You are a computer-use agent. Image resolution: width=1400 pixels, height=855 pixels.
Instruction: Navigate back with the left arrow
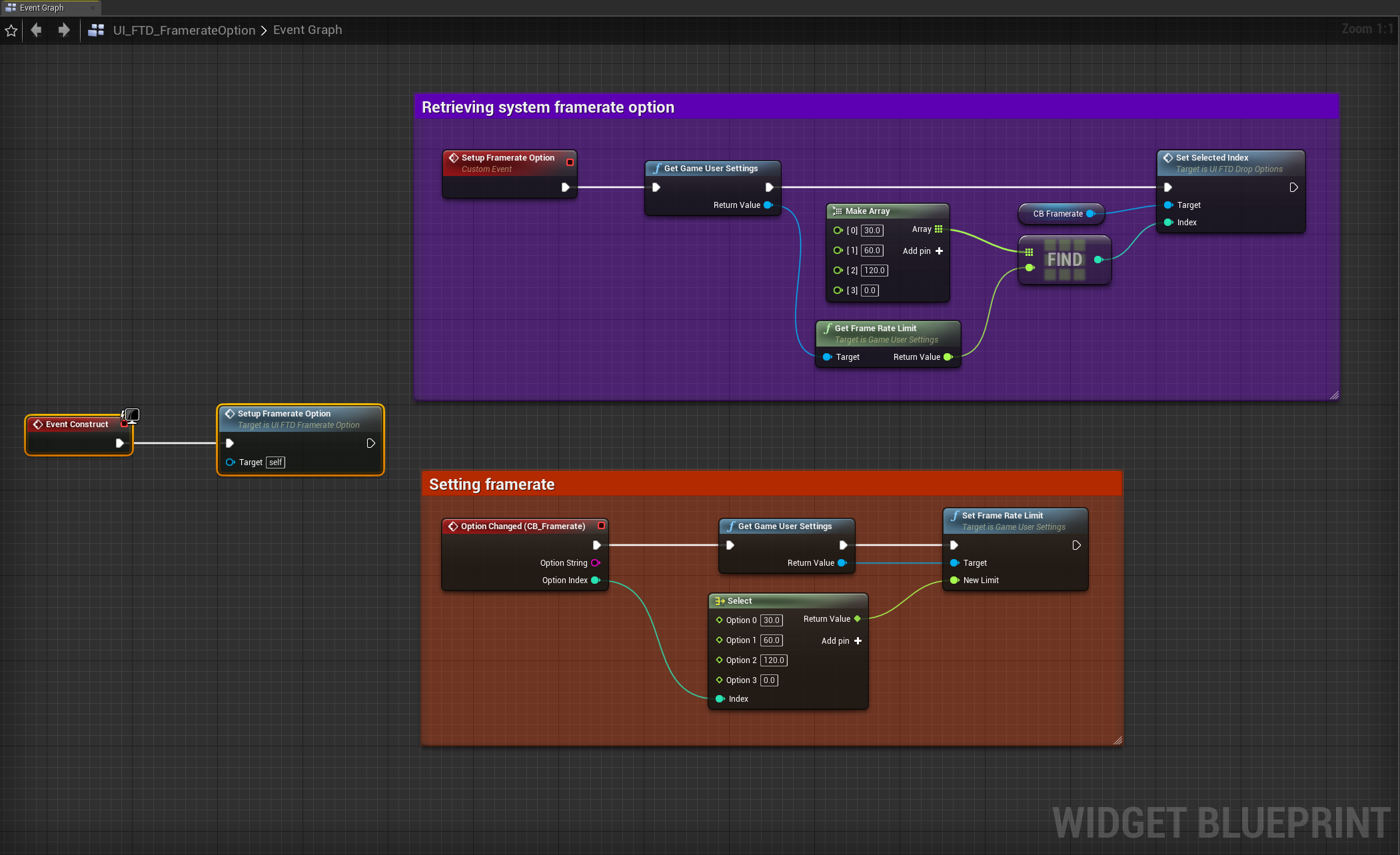coord(37,30)
